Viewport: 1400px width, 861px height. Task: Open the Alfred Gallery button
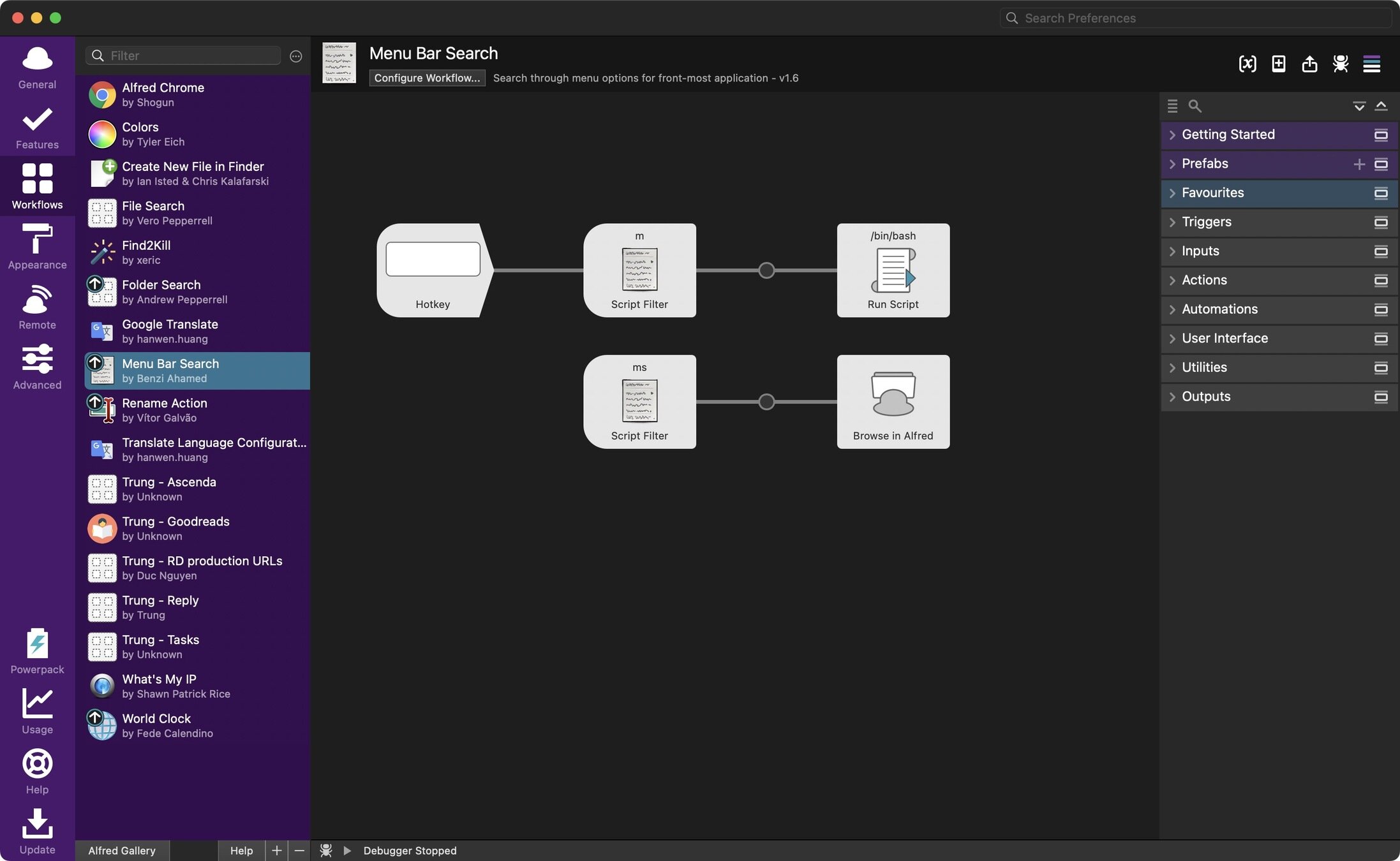[x=122, y=850]
